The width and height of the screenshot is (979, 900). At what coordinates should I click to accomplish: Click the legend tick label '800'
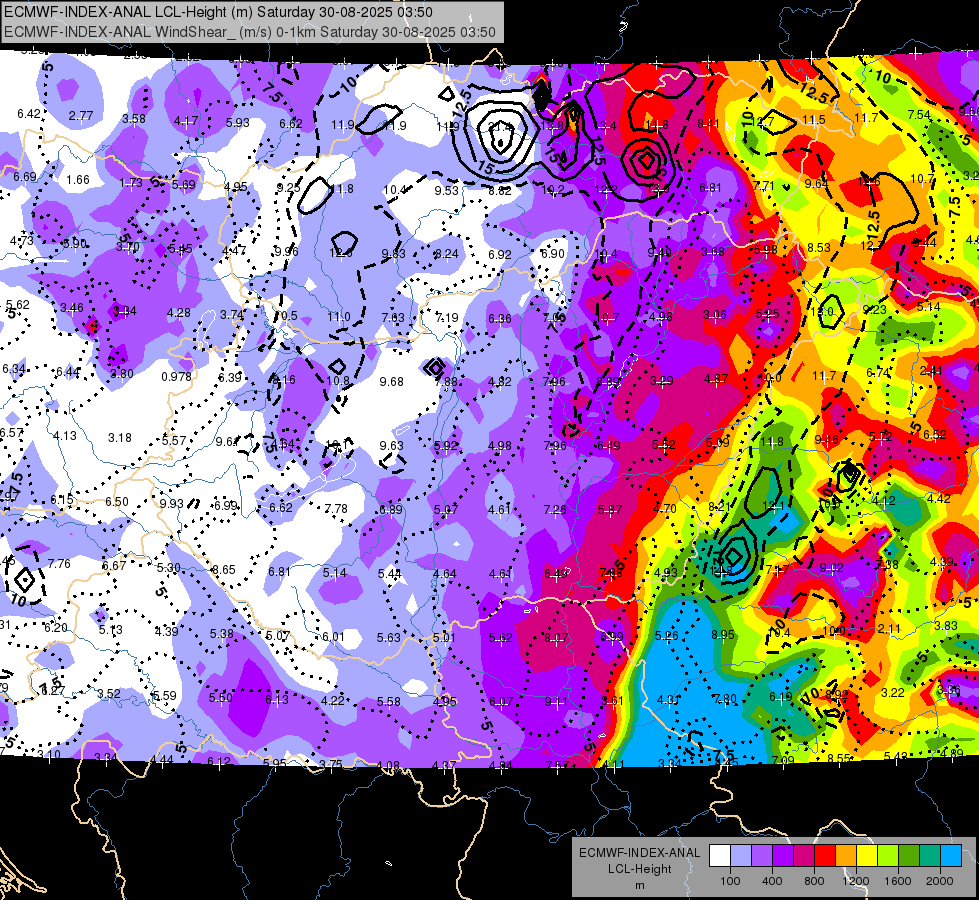[814, 881]
